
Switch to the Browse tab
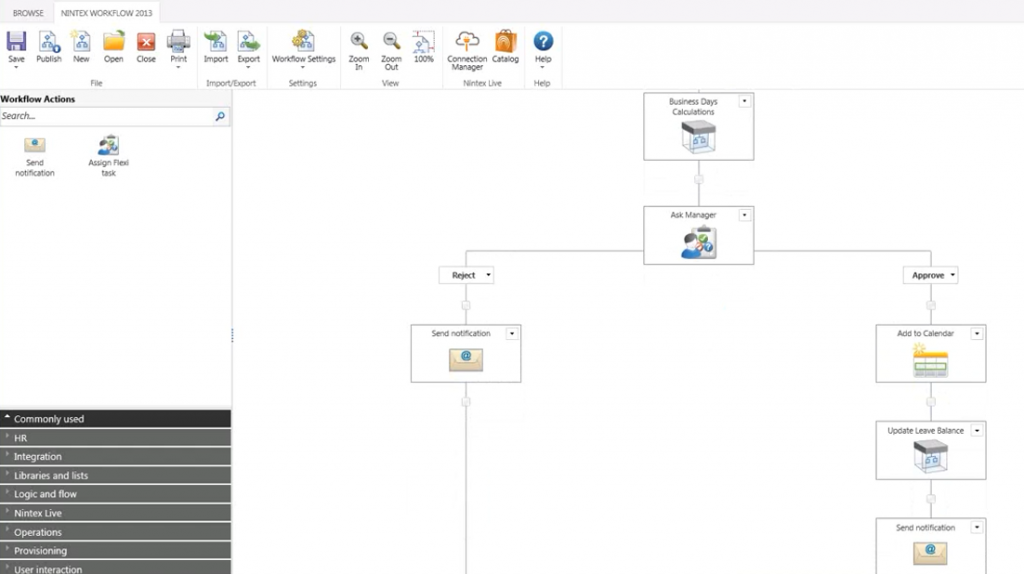[x=28, y=13]
